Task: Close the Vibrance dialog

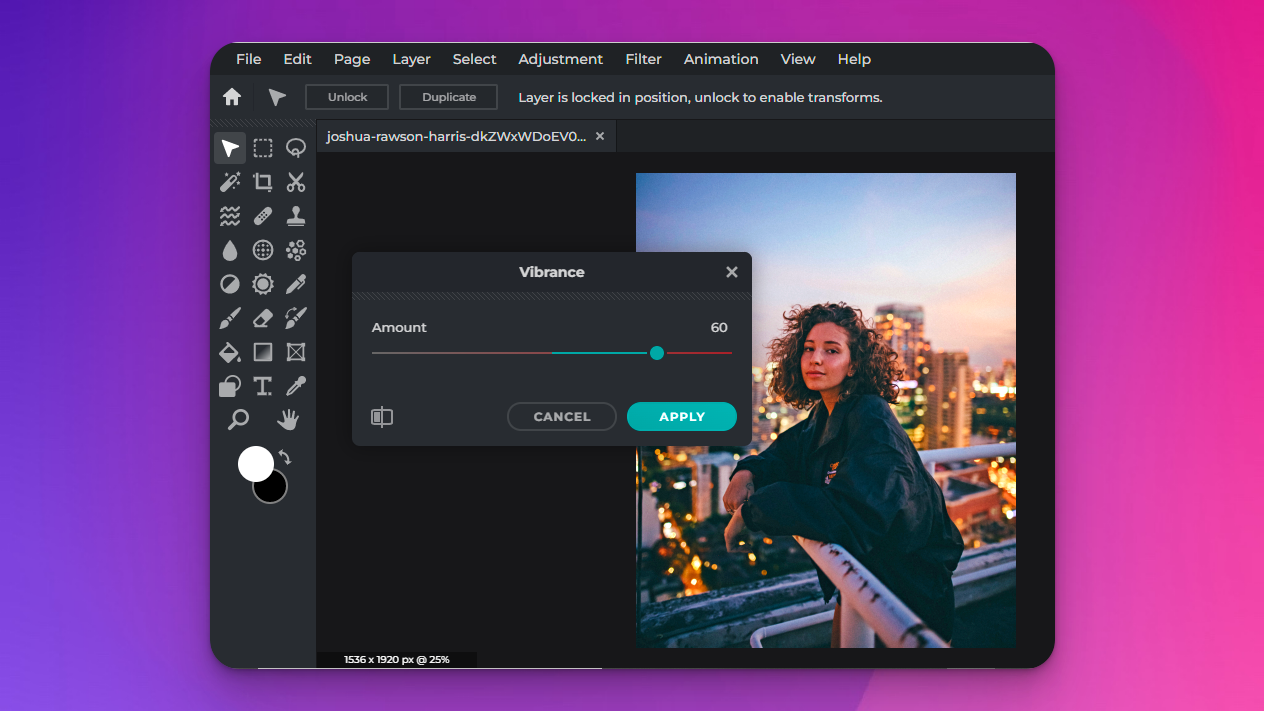Action: [x=732, y=272]
